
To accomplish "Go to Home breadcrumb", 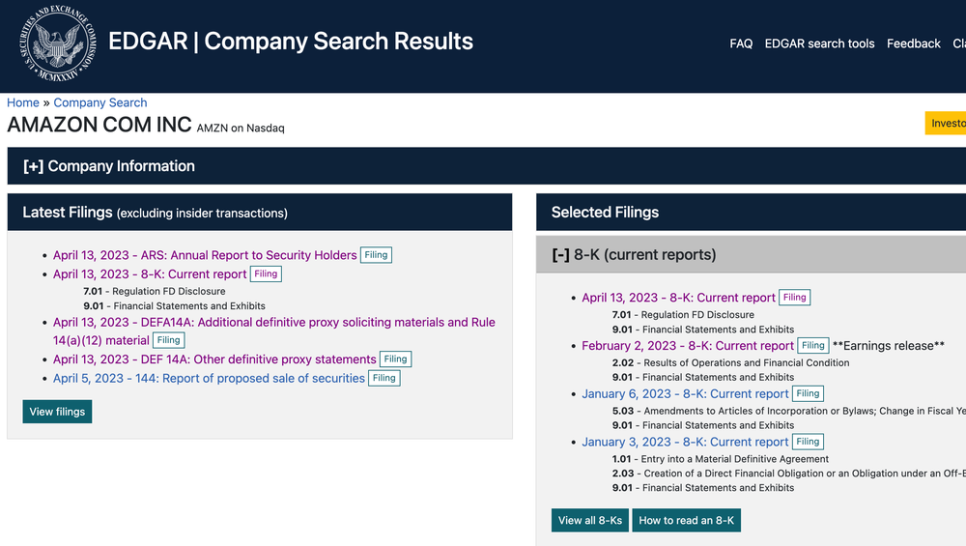I will click(23, 102).
